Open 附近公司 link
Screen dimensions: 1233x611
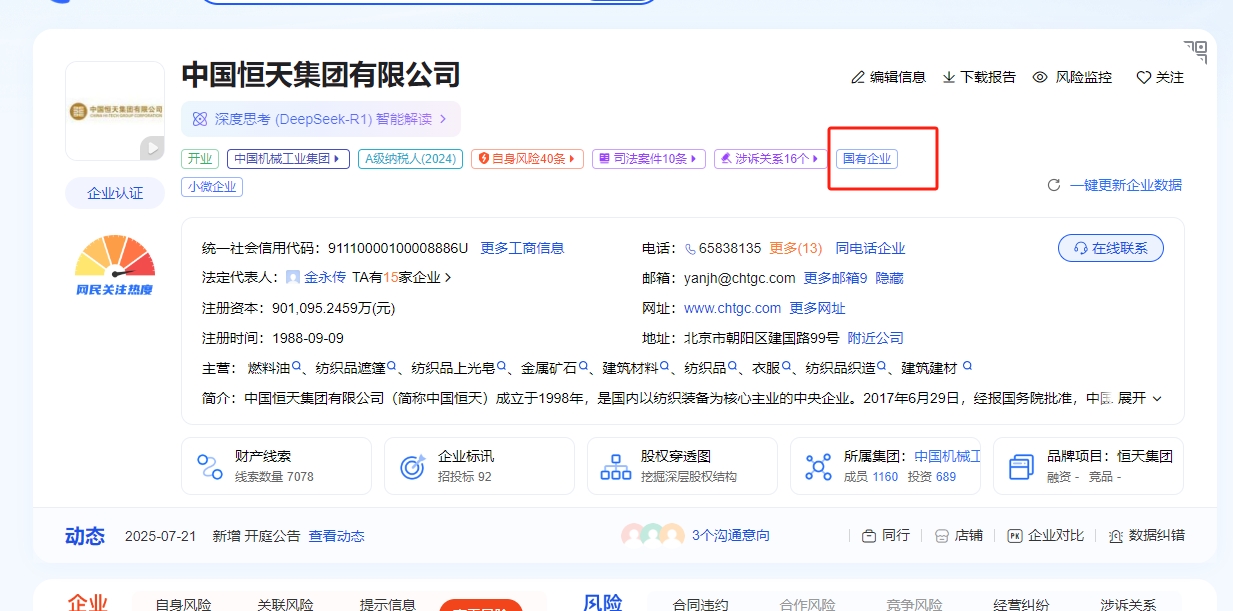pyautogui.click(x=875, y=338)
